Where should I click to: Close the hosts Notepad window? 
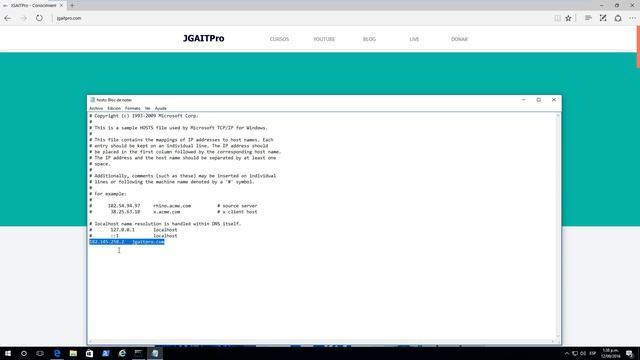(x=554, y=100)
